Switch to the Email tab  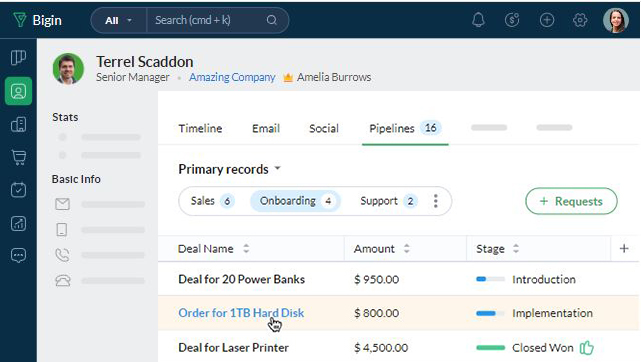coord(266,128)
